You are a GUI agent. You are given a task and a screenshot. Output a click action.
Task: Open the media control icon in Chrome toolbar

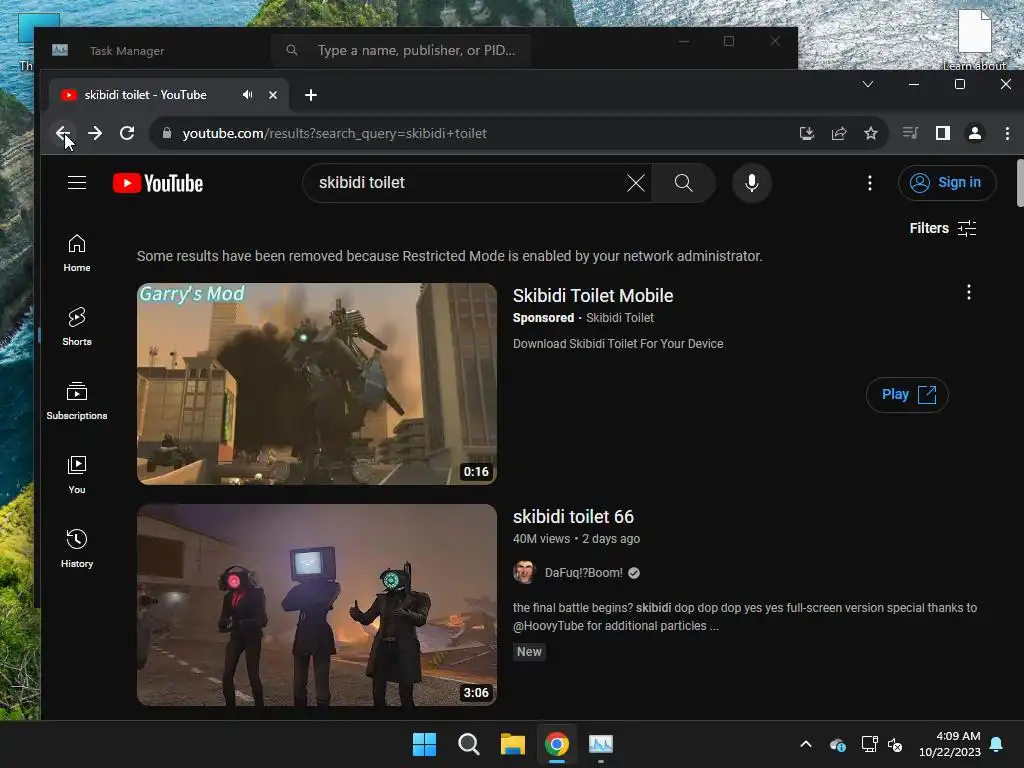pos(910,133)
